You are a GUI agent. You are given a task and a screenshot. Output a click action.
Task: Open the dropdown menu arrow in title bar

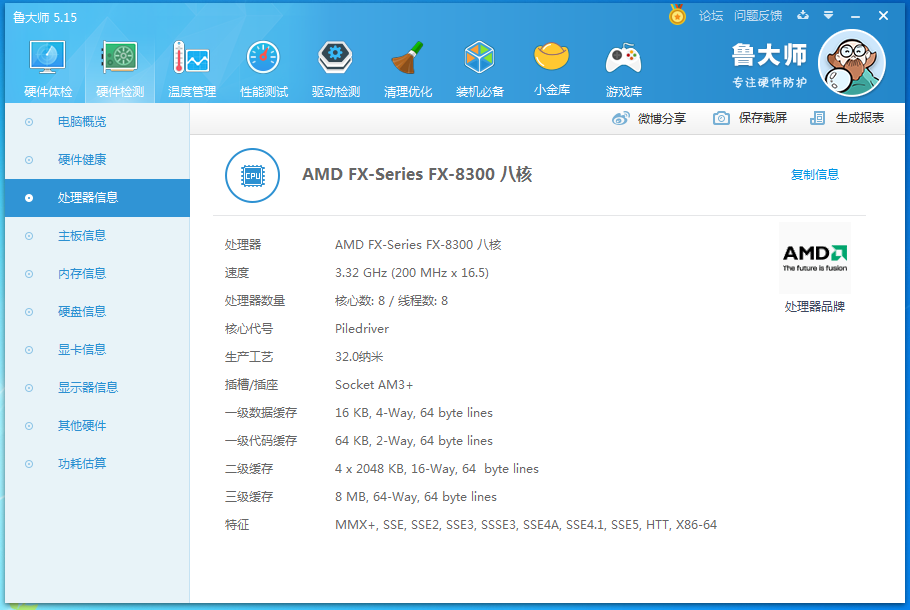coord(829,15)
